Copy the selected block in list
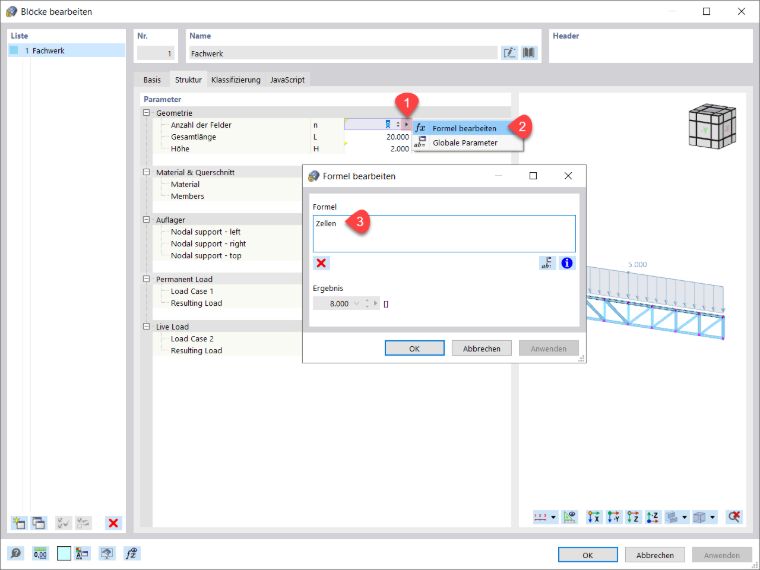The height and width of the screenshot is (570, 760). point(39,522)
